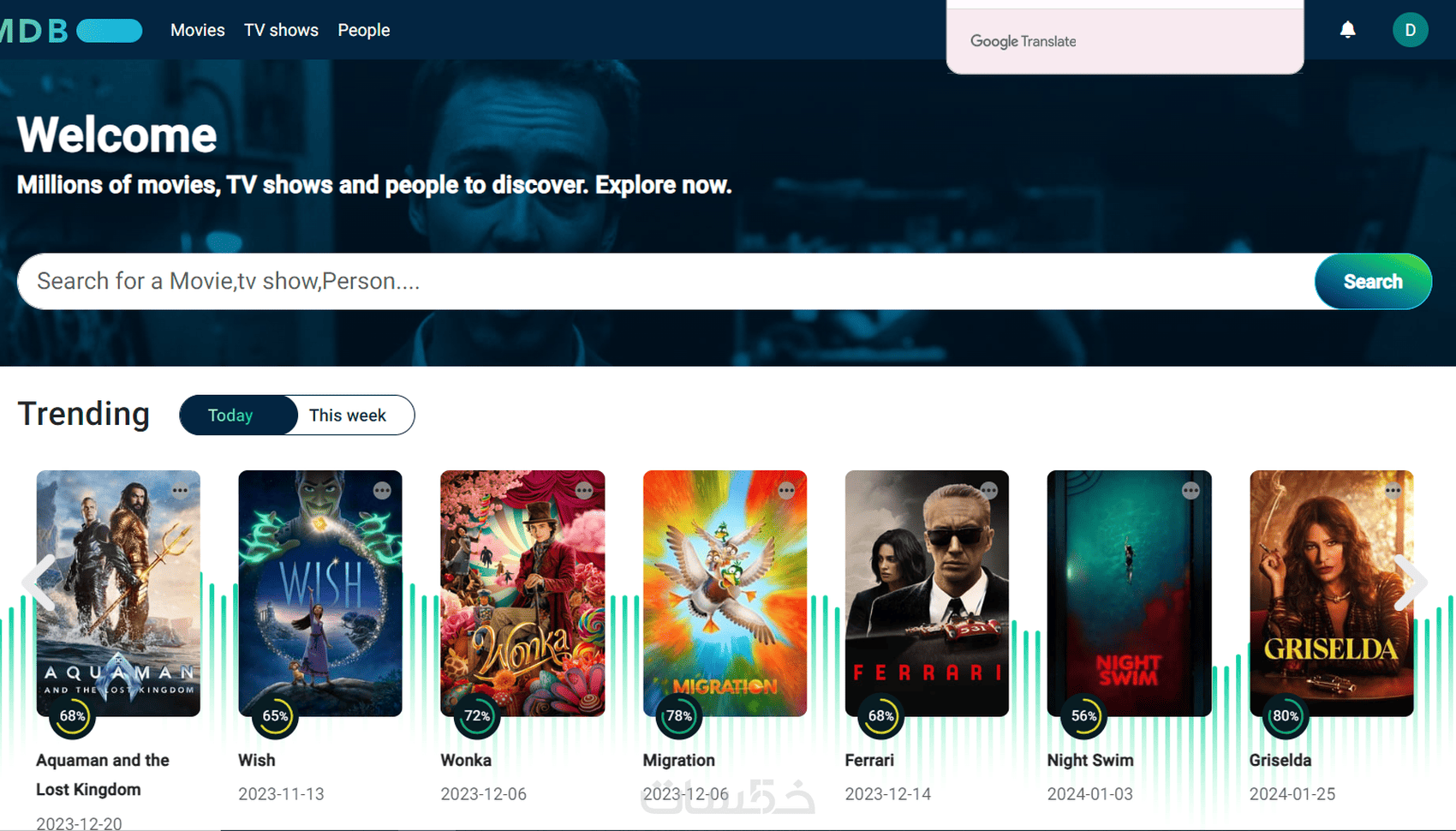The image size is (1456, 831).
Task: Click the MDB site logo
Action: click(70, 31)
